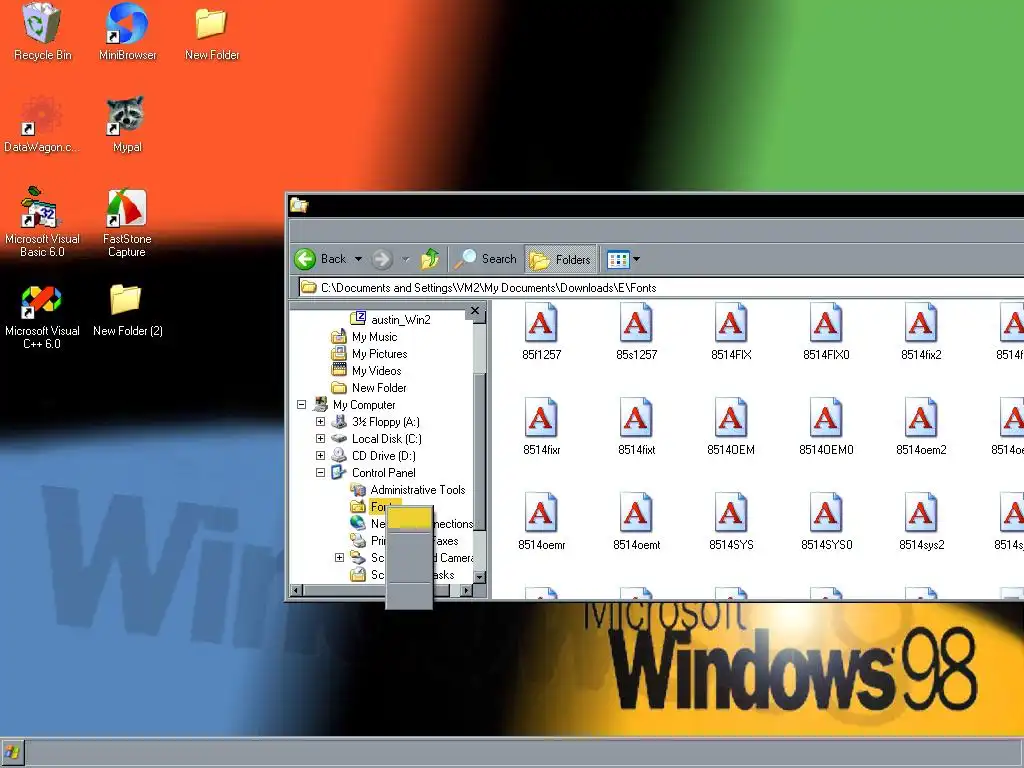This screenshot has width=1024, height=768.
Task: Open the Recycle Bin desktop icon
Action: pyautogui.click(x=42, y=31)
